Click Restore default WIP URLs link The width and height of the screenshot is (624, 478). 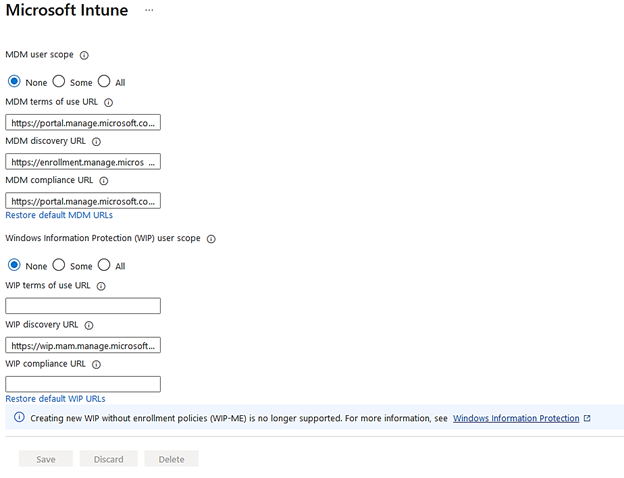(x=55, y=398)
